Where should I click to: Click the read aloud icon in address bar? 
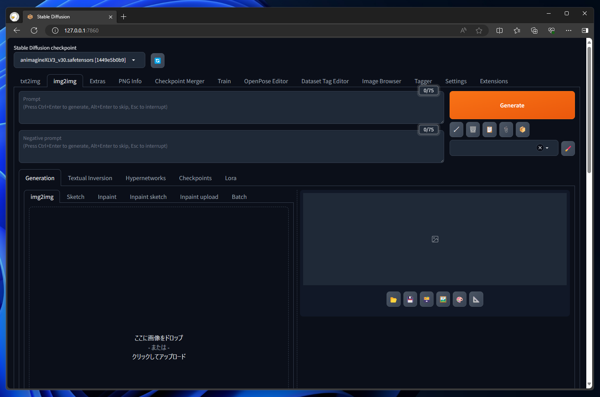pos(463,30)
